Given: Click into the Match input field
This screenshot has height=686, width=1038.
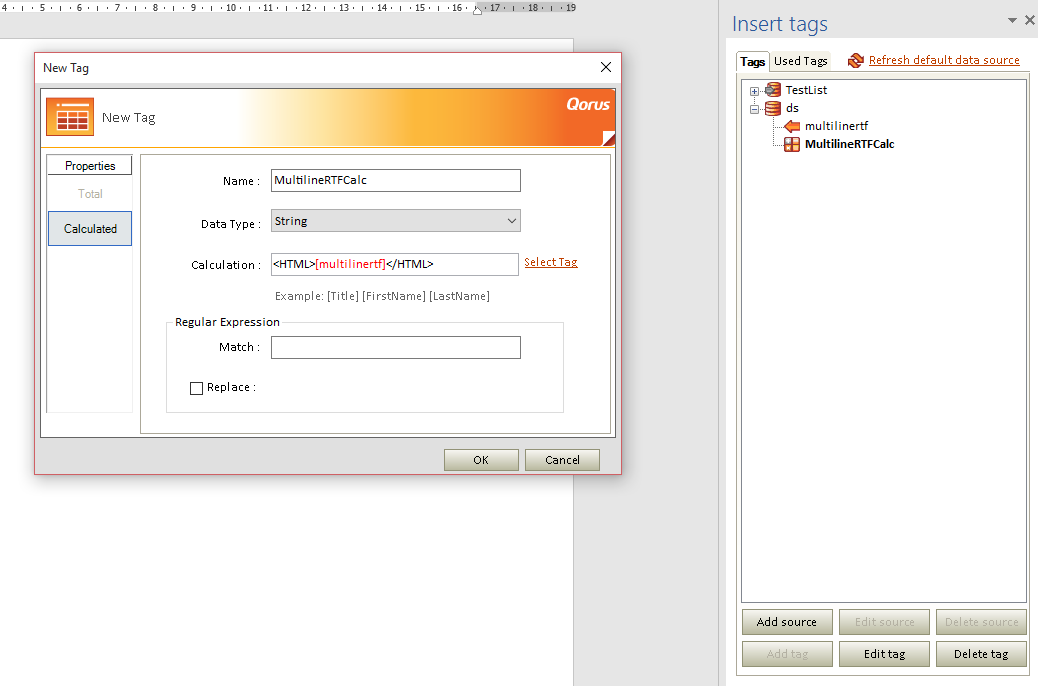Looking at the screenshot, I should tap(395, 348).
